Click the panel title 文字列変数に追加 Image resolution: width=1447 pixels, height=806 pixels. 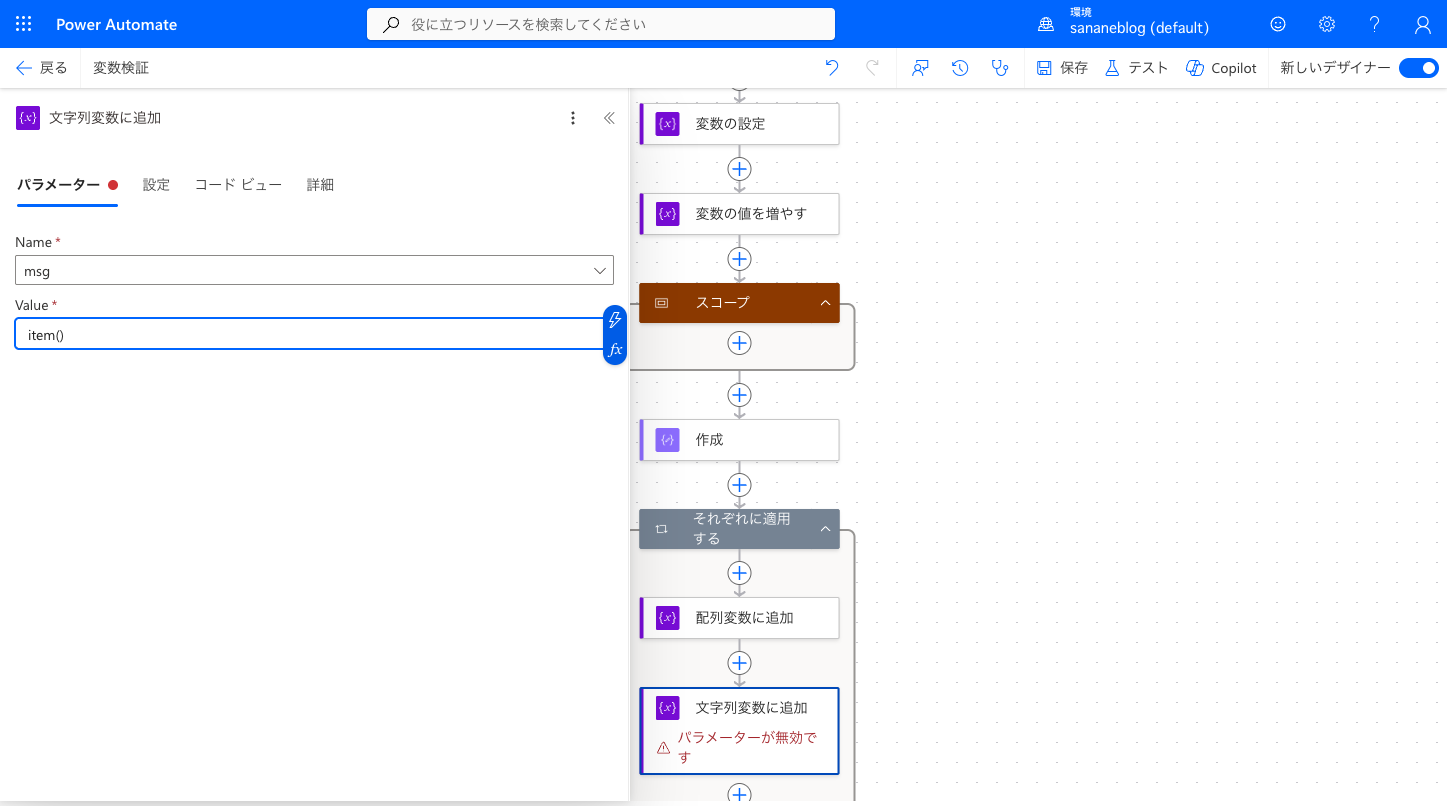105,118
